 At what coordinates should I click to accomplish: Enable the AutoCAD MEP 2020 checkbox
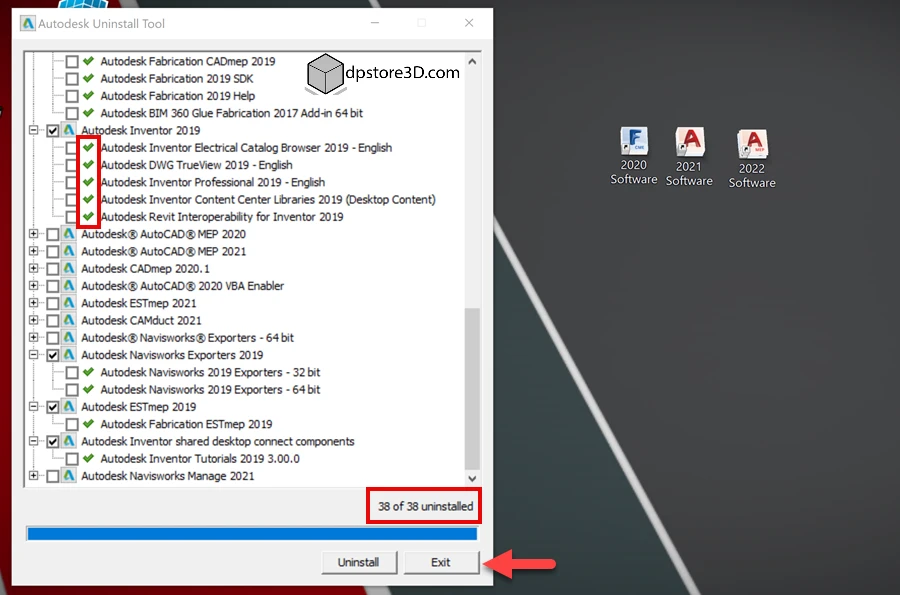pos(53,235)
